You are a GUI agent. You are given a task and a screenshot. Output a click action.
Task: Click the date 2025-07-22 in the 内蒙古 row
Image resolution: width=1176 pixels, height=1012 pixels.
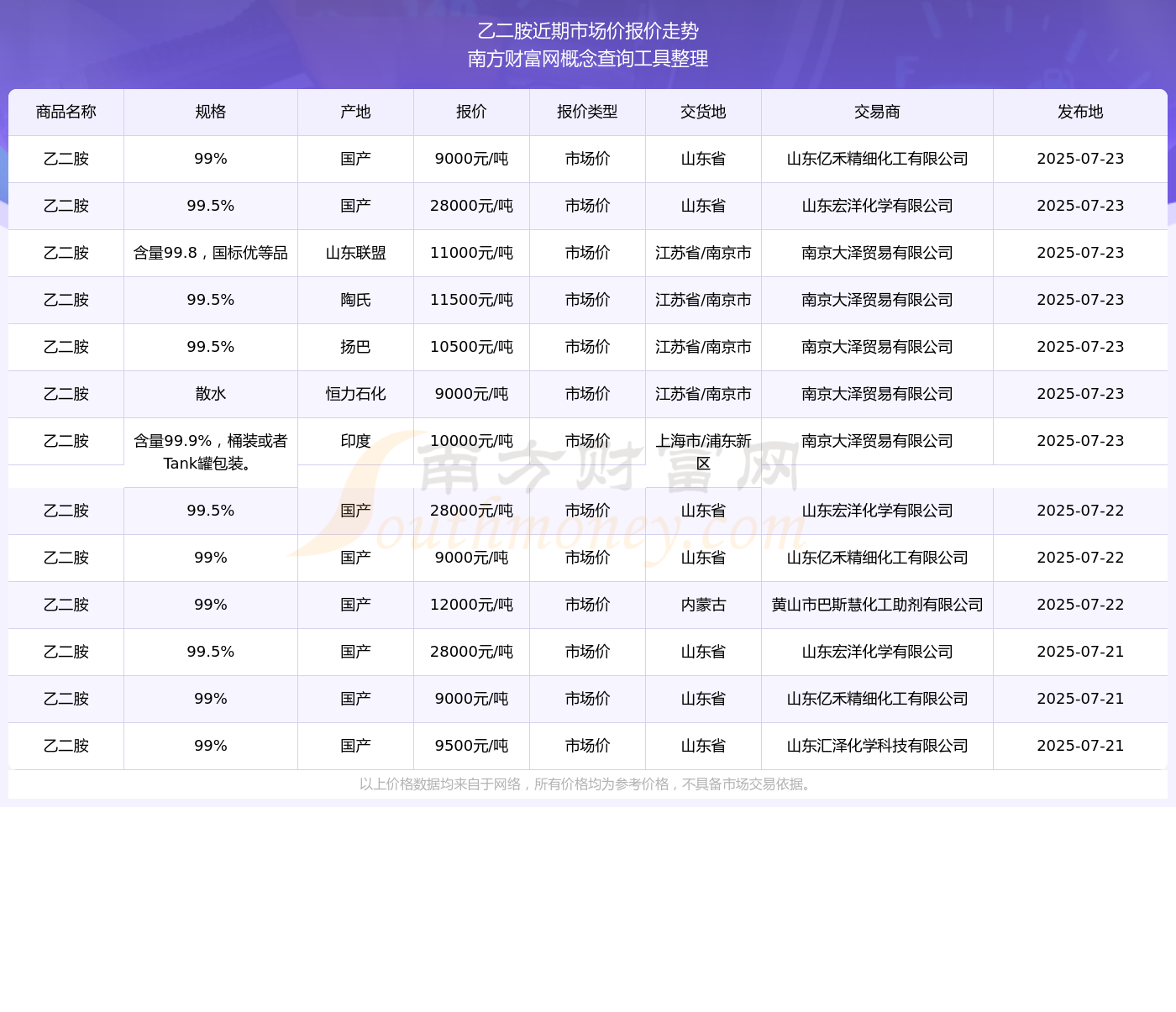pyautogui.click(x=1080, y=605)
